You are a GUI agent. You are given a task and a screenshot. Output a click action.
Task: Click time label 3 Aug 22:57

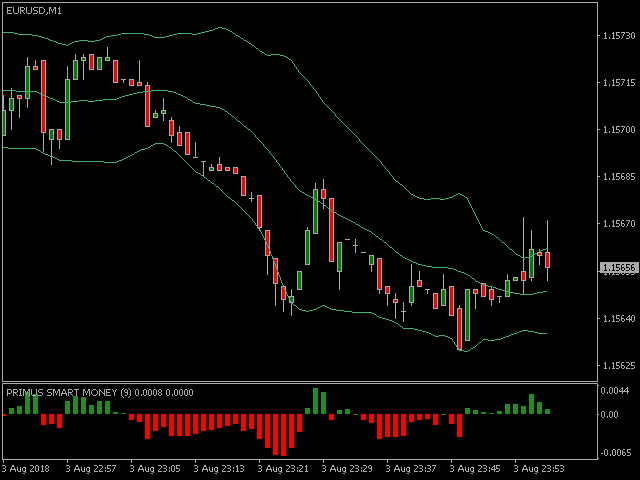tap(91, 469)
